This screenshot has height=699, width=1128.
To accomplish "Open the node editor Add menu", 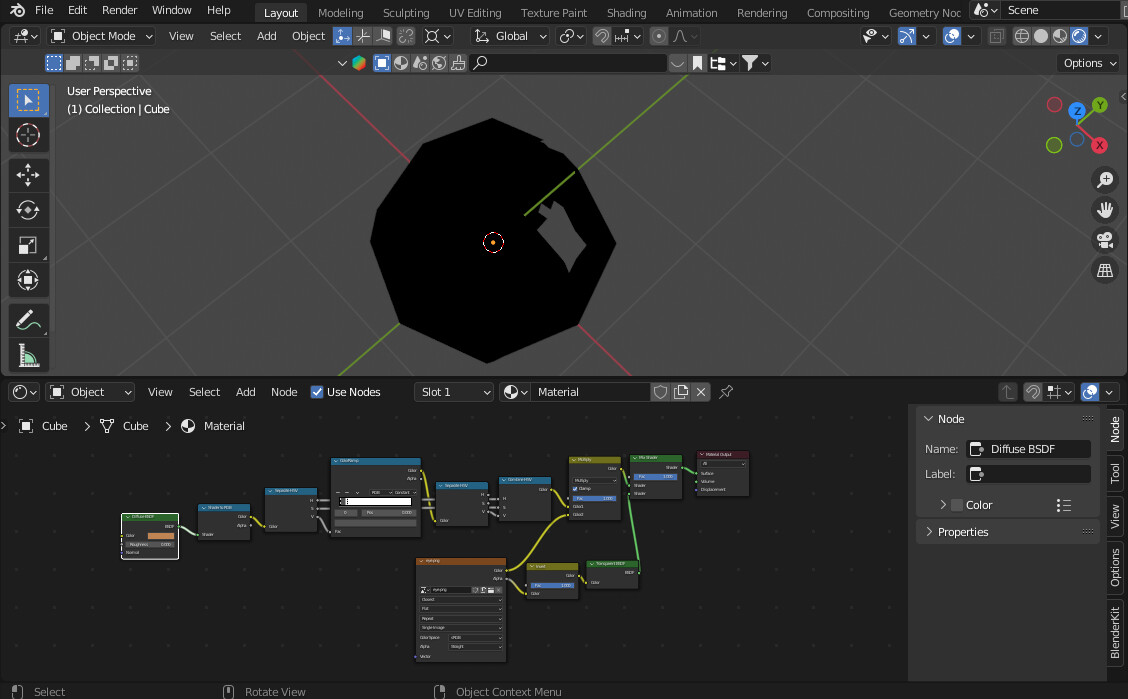I will click(245, 392).
